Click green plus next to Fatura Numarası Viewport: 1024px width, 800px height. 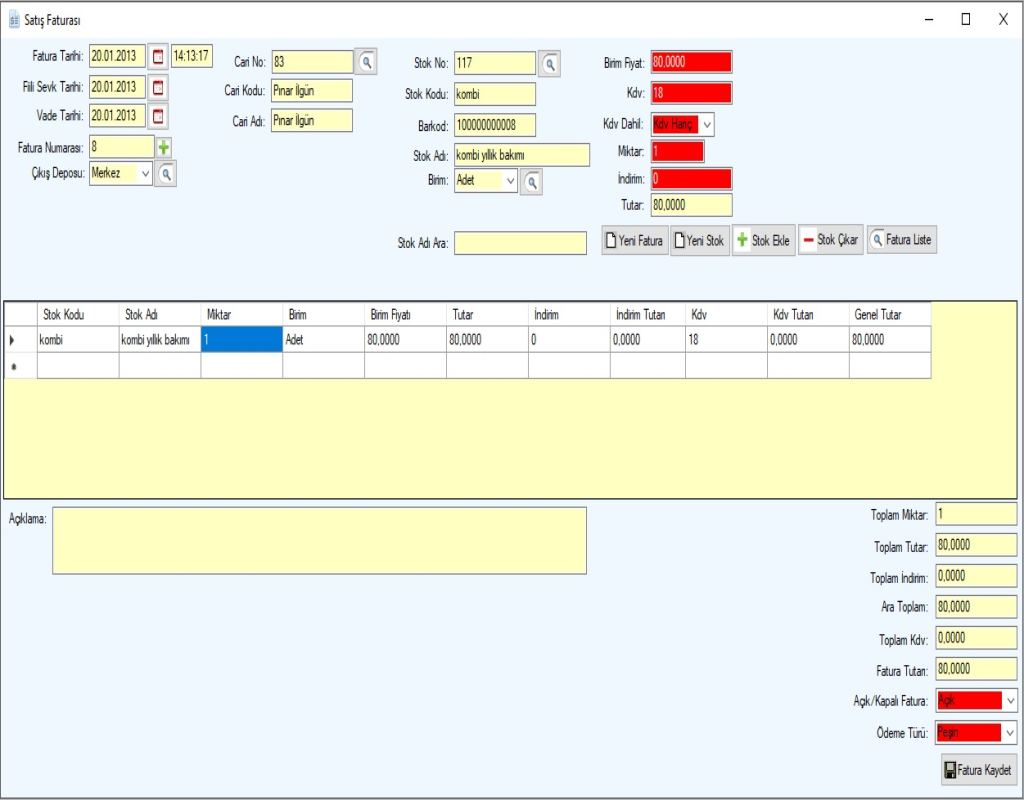pyautogui.click(x=164, y=148)
